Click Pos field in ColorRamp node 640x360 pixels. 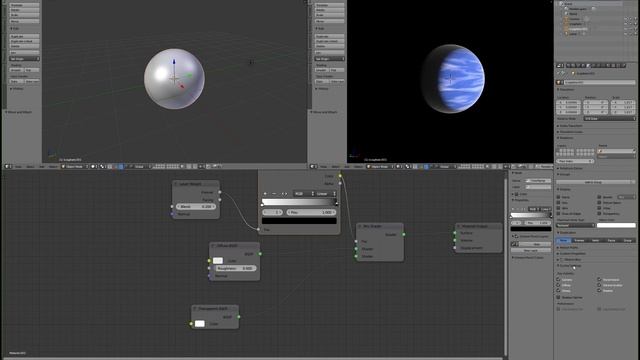[311, 212]
